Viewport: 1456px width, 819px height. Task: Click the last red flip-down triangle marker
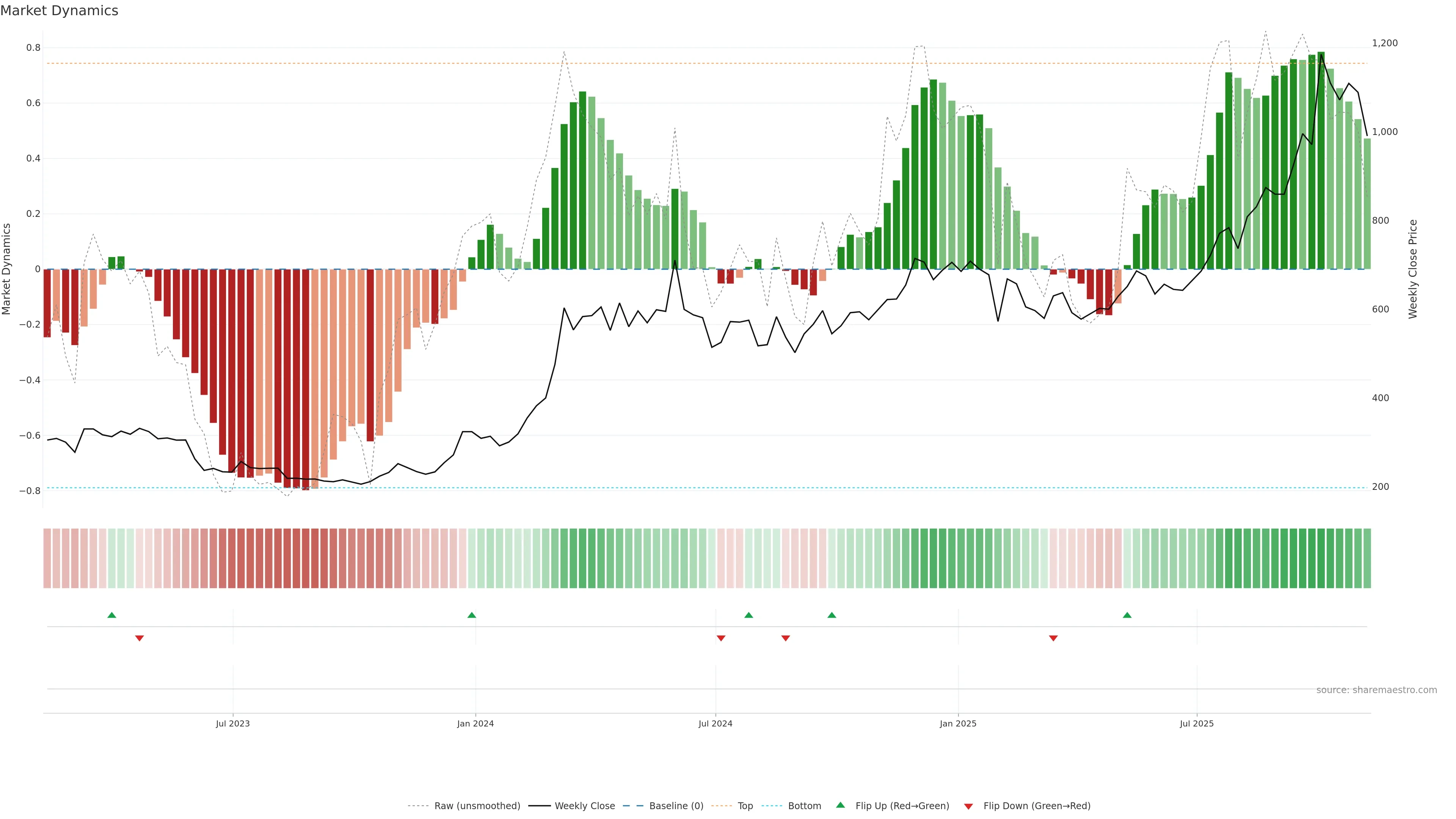pyautogui.click(x=1053, y=638)
